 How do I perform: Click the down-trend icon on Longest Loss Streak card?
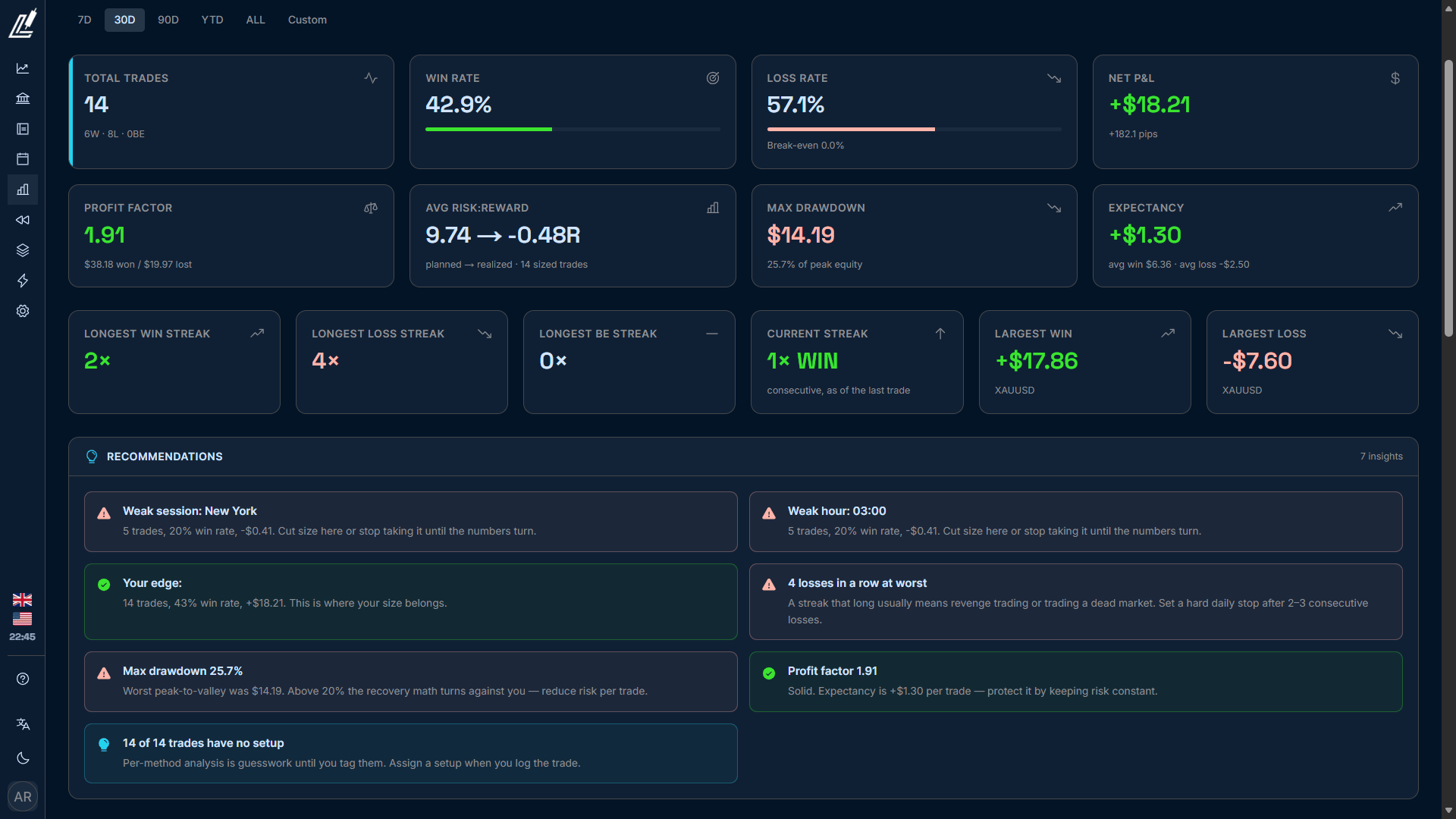pos(485,334)
